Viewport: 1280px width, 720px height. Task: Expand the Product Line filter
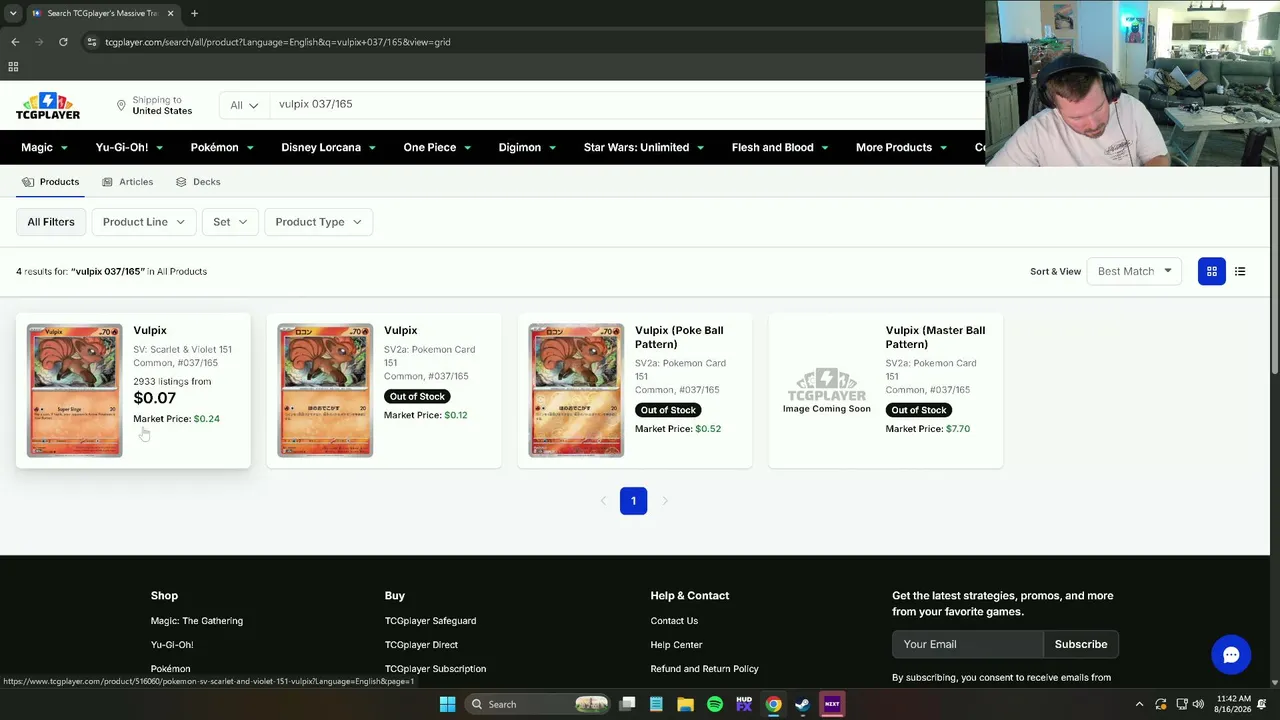pos(144,222)
